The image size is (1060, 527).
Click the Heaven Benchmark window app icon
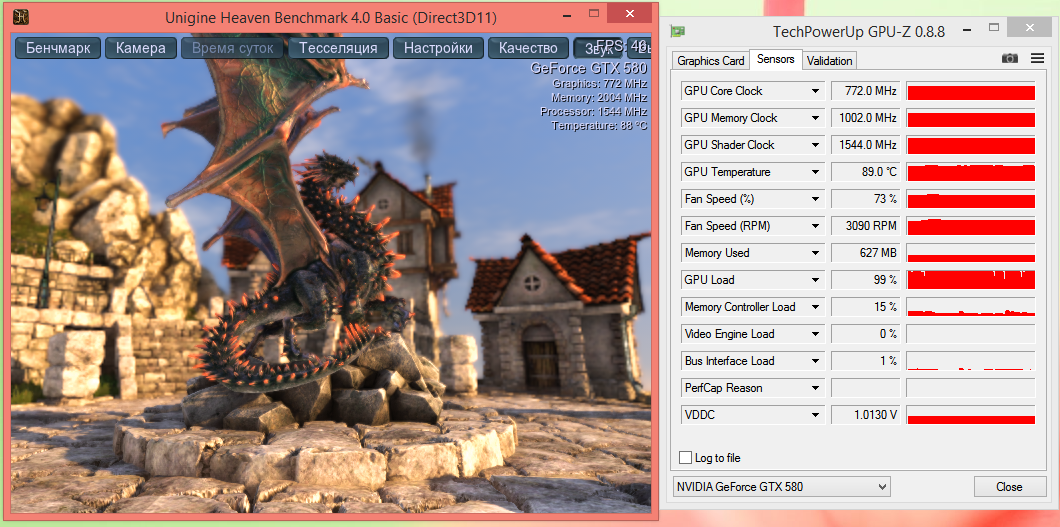[x=21, y=15]
